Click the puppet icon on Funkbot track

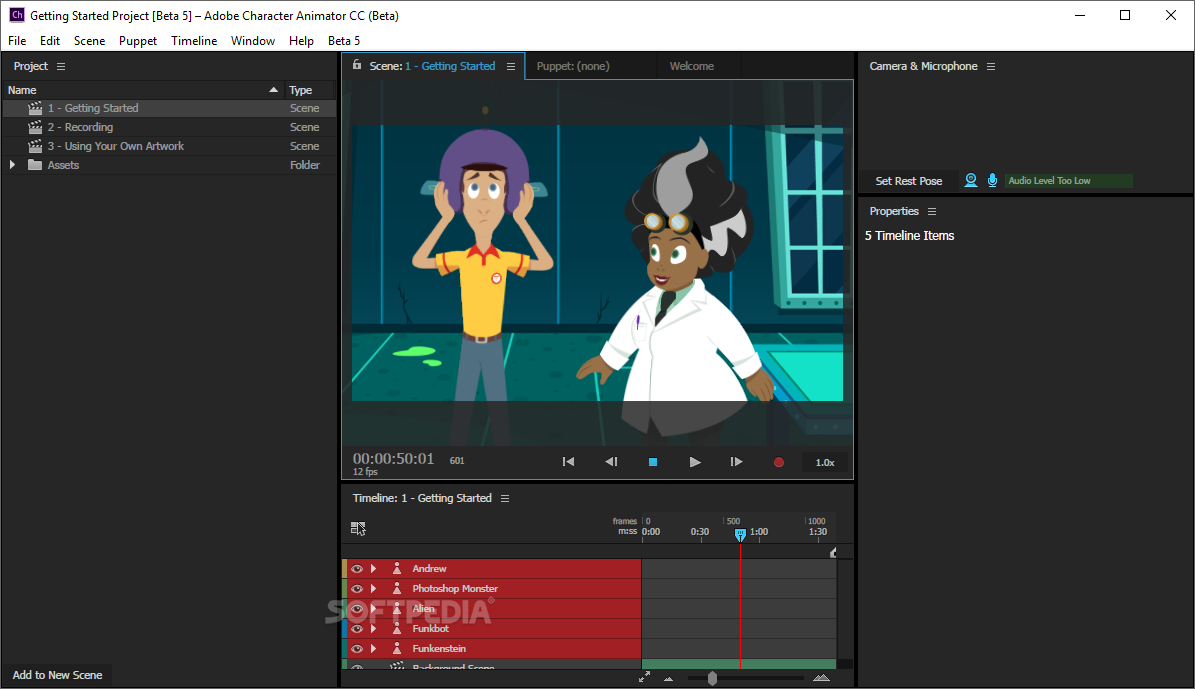[x=397, y=629]
